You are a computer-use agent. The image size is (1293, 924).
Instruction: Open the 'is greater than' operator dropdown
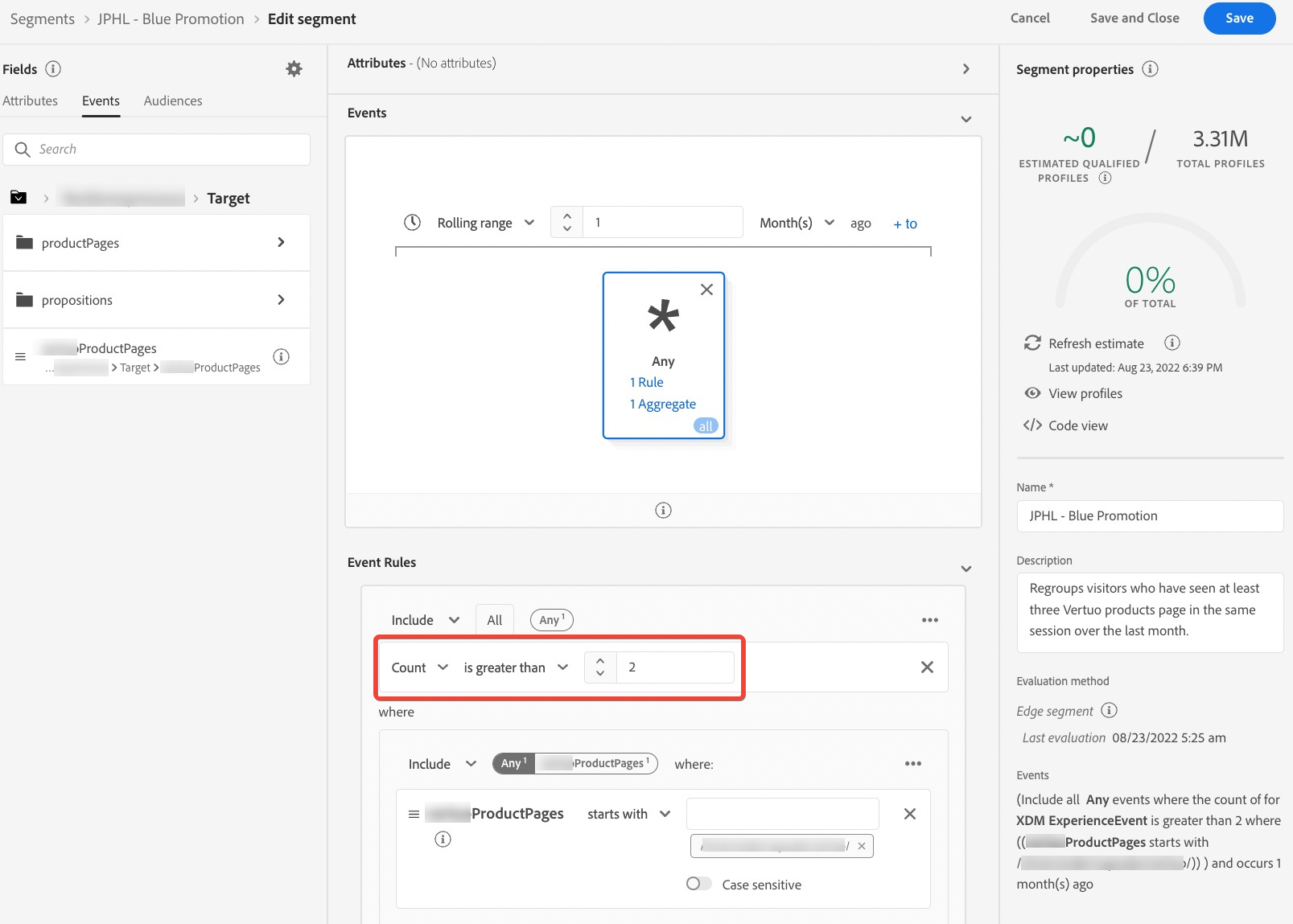[x=515, y=667]
